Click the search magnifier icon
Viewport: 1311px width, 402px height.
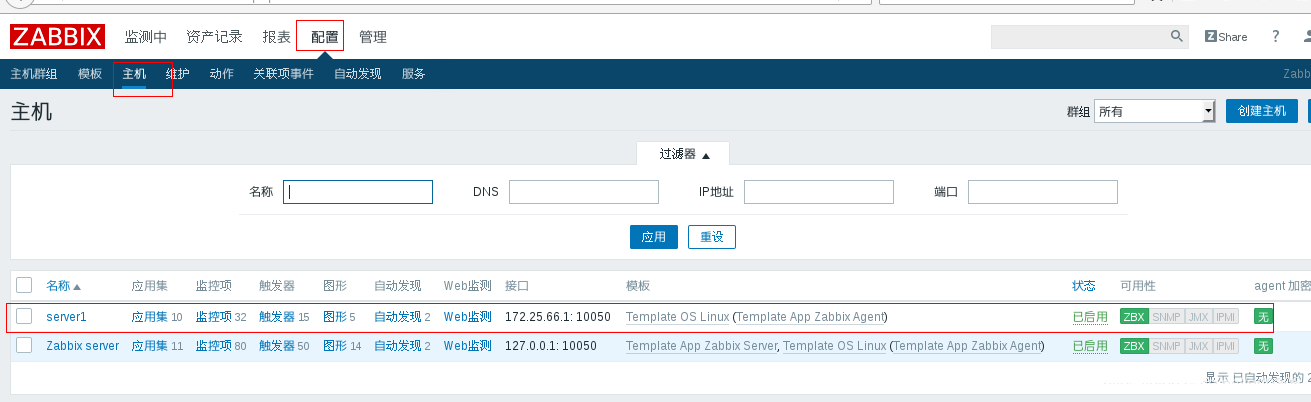tap(1177, 36)
